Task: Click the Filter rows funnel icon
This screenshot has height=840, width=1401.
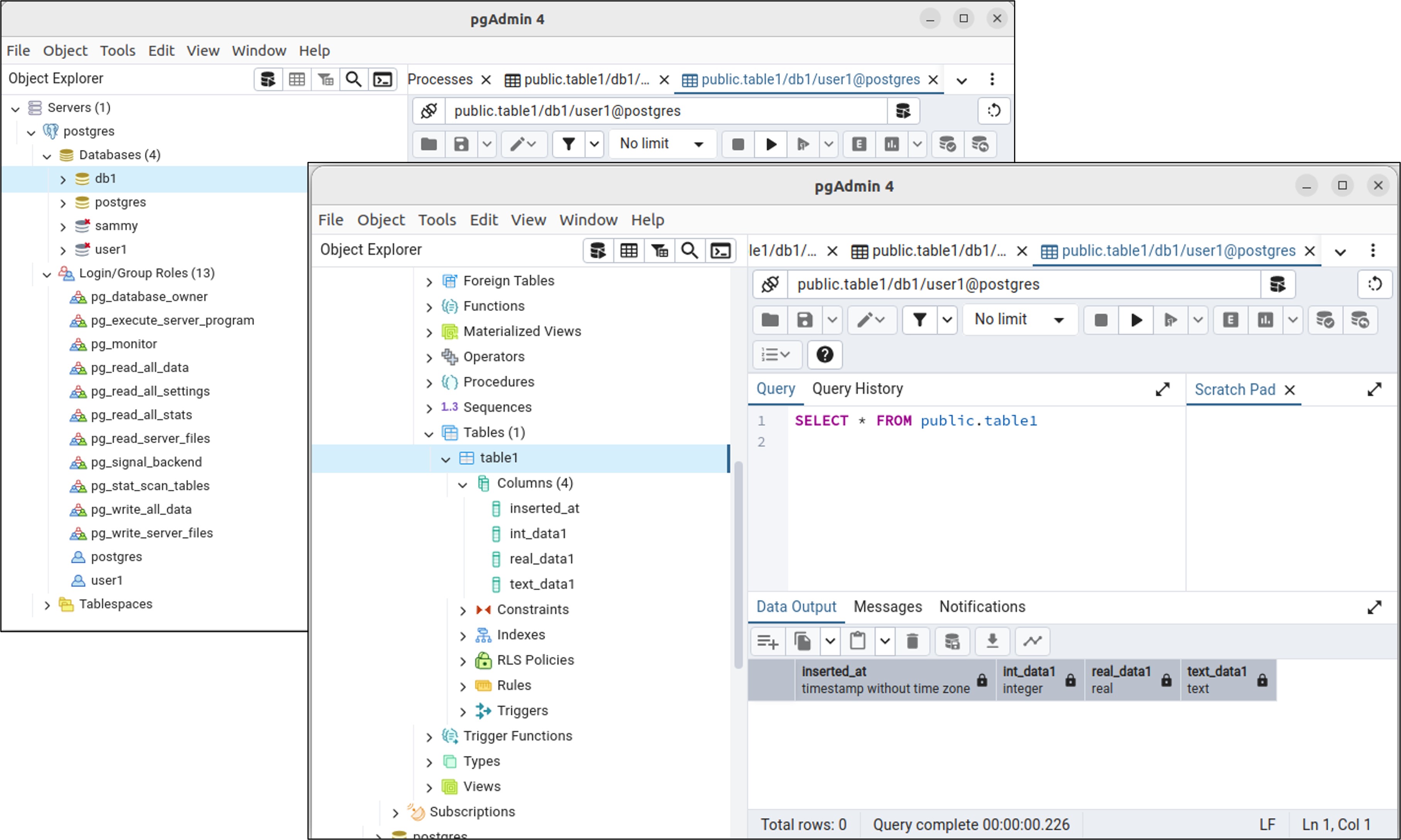Action: (x=919, y=320)
